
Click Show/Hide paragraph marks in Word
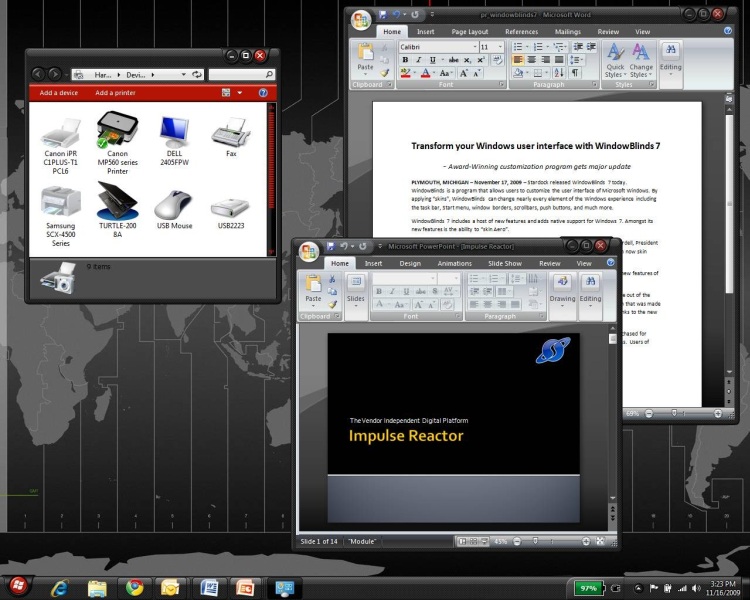576,73
